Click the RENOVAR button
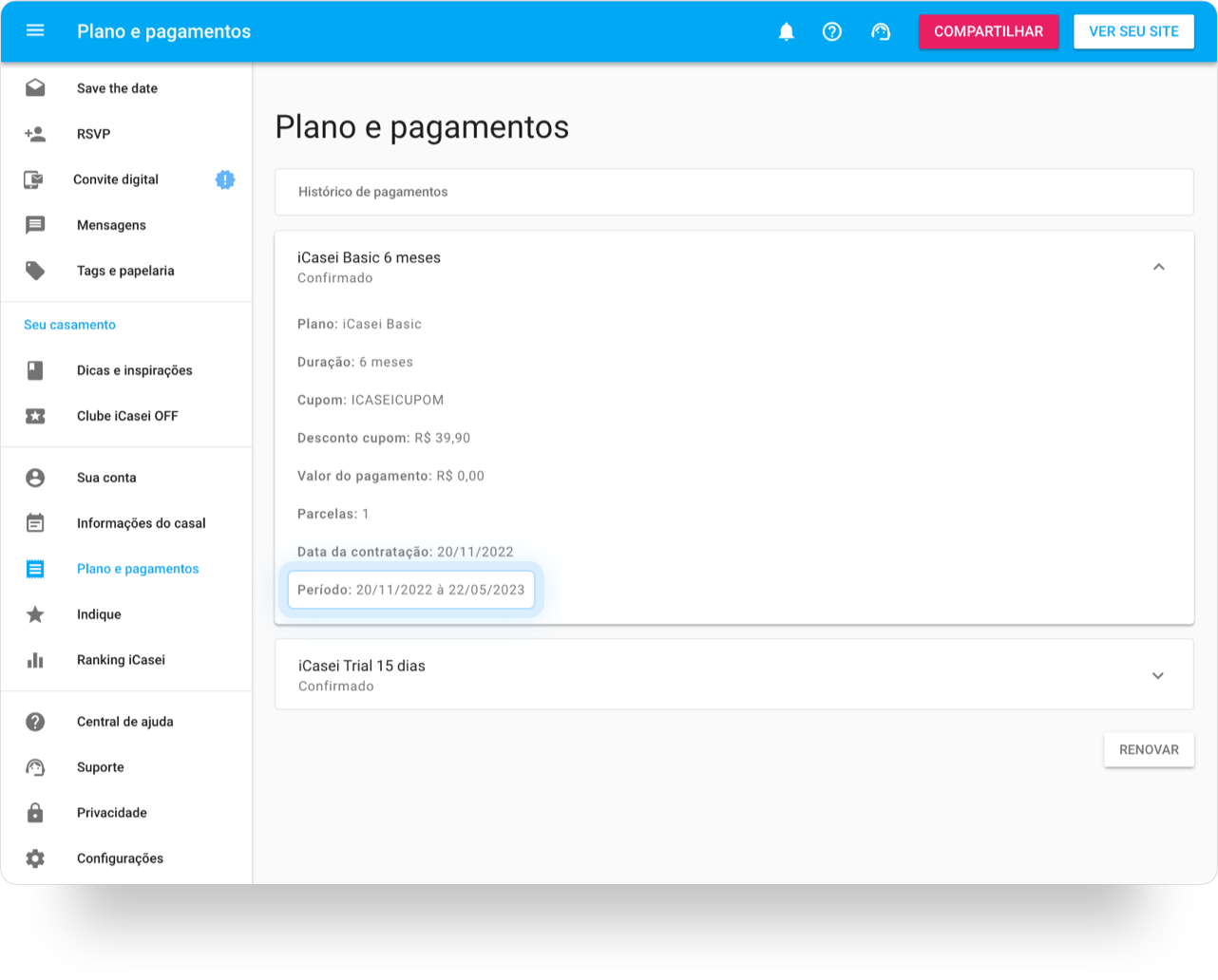This screenshot has width=1218, height=980. (x=1149, y=749)
